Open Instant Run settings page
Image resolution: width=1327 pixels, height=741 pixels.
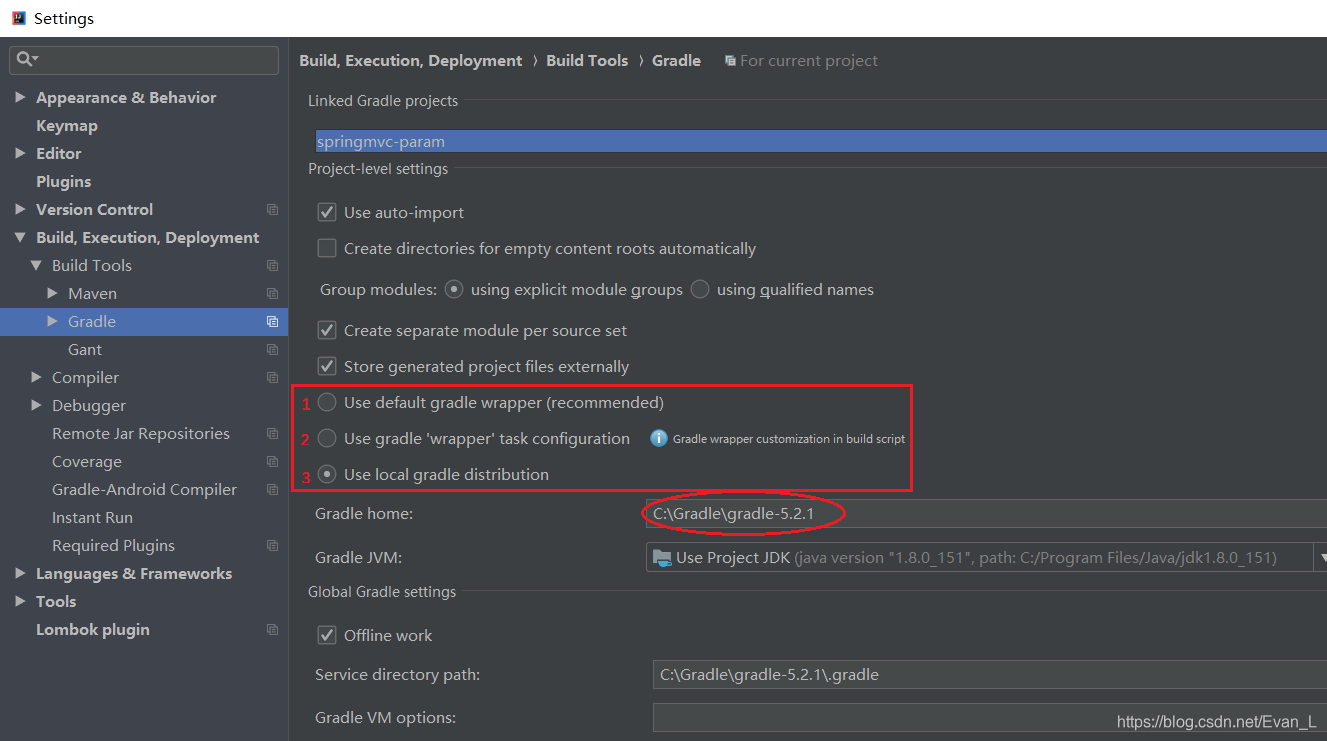click(92, 517)
